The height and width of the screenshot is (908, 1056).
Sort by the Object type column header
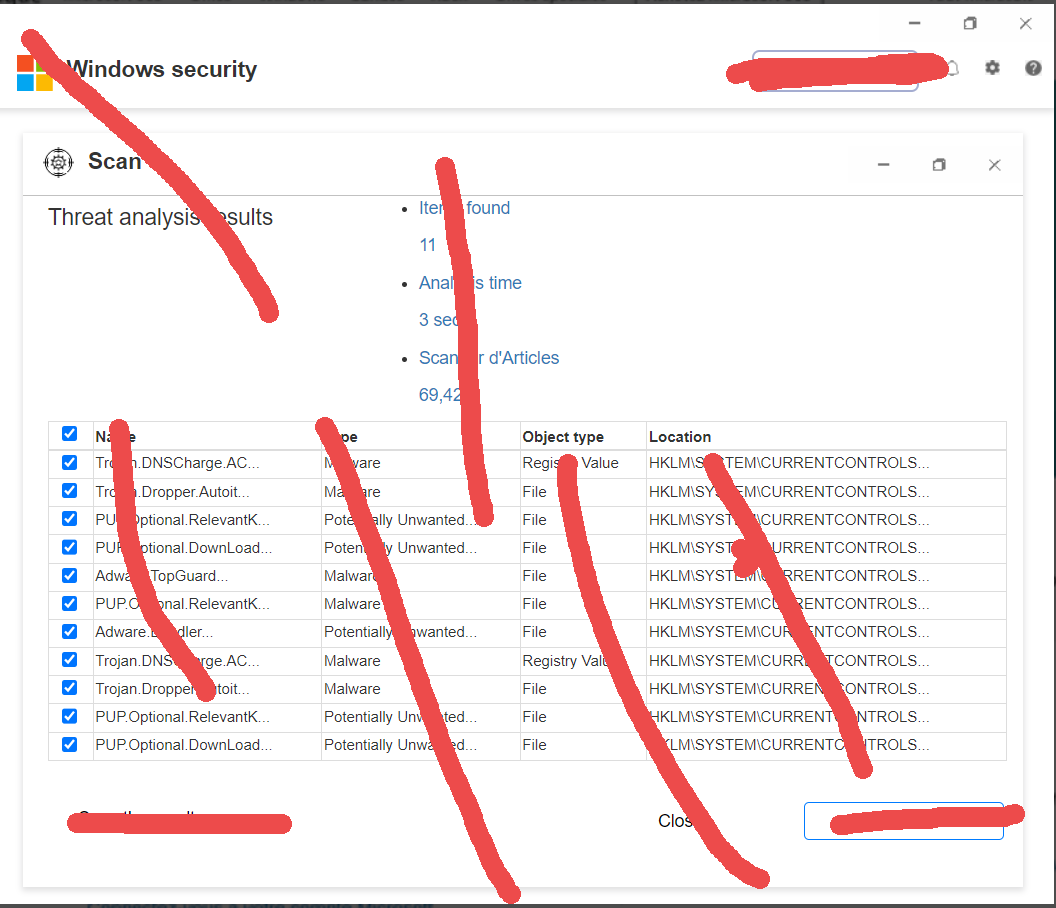tap(563, 436)
